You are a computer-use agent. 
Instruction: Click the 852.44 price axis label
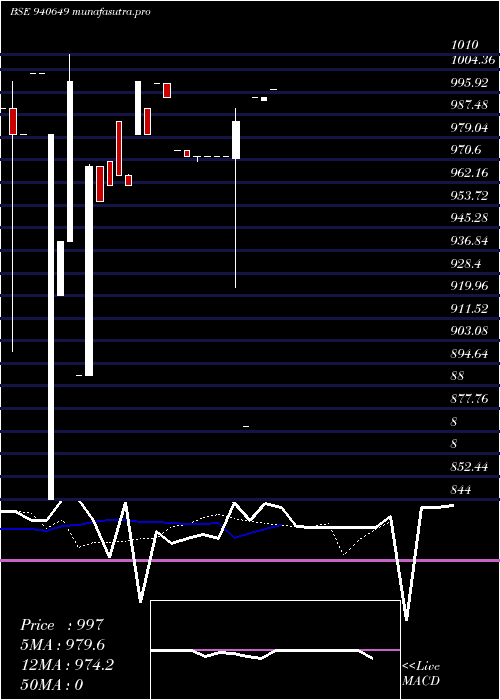click(470, 467)
